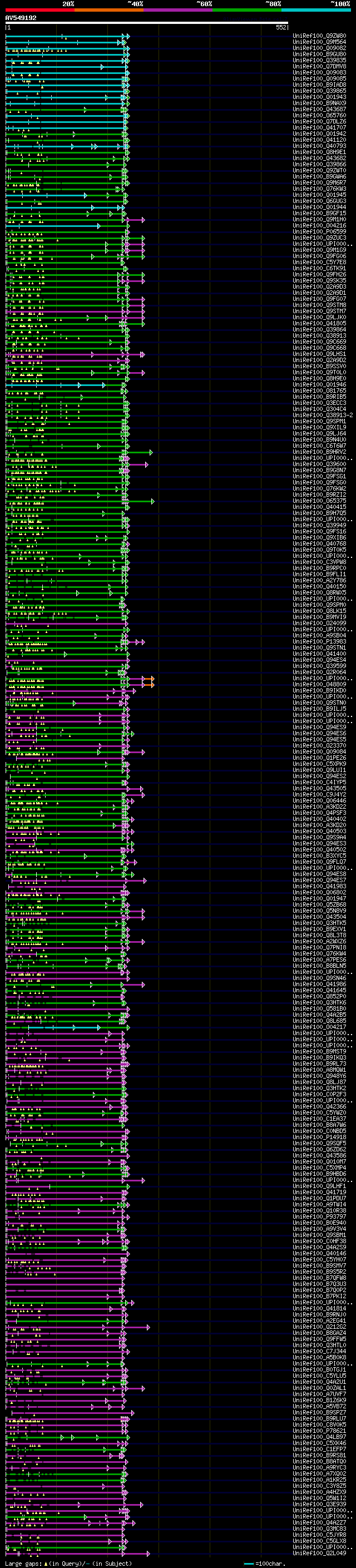Open hit UniRef100_Q7DMV8
This screenshot has height=1568, width=356.
(x=319, y=66)
